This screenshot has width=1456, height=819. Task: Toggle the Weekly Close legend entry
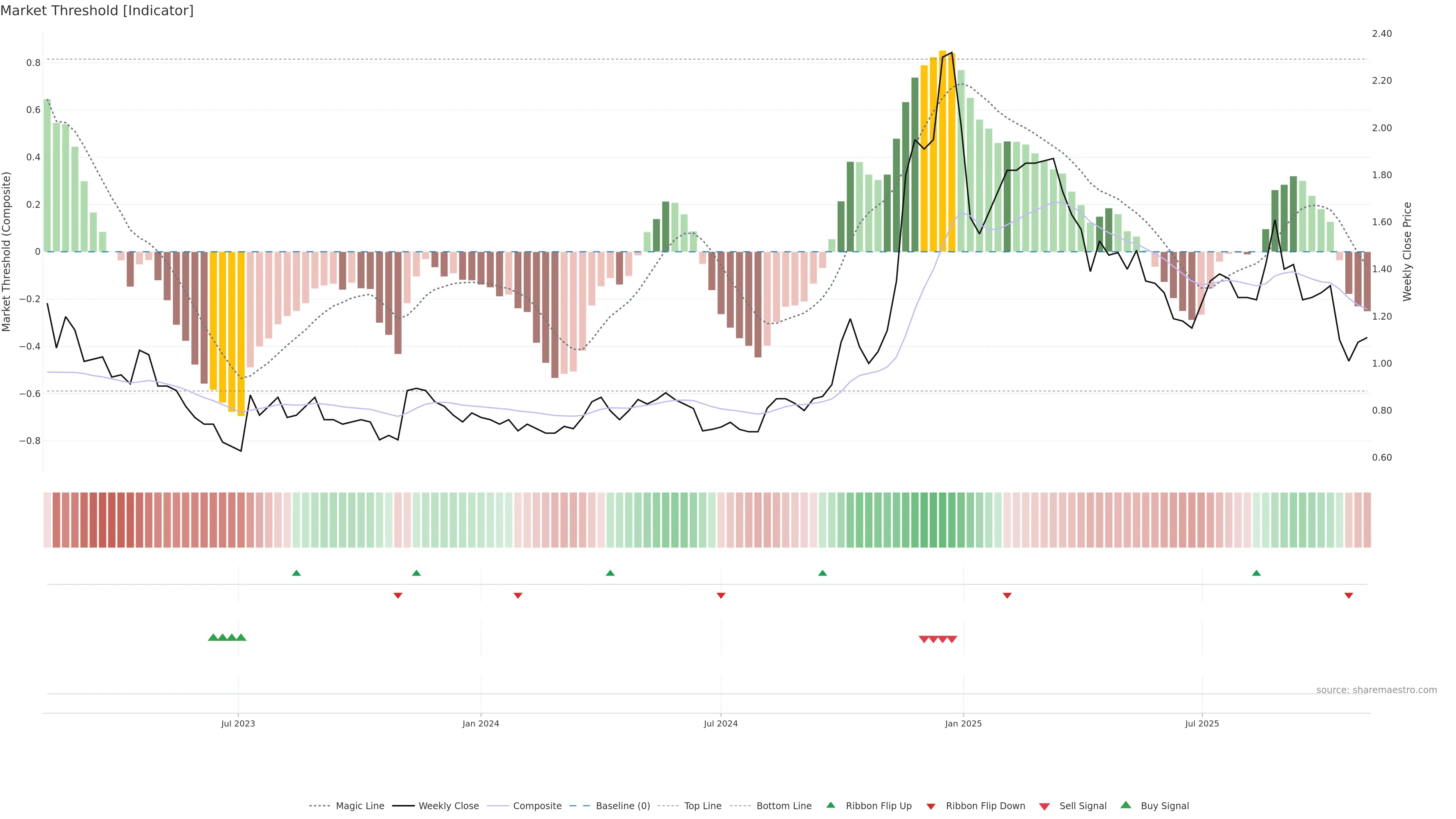point(448,805)
